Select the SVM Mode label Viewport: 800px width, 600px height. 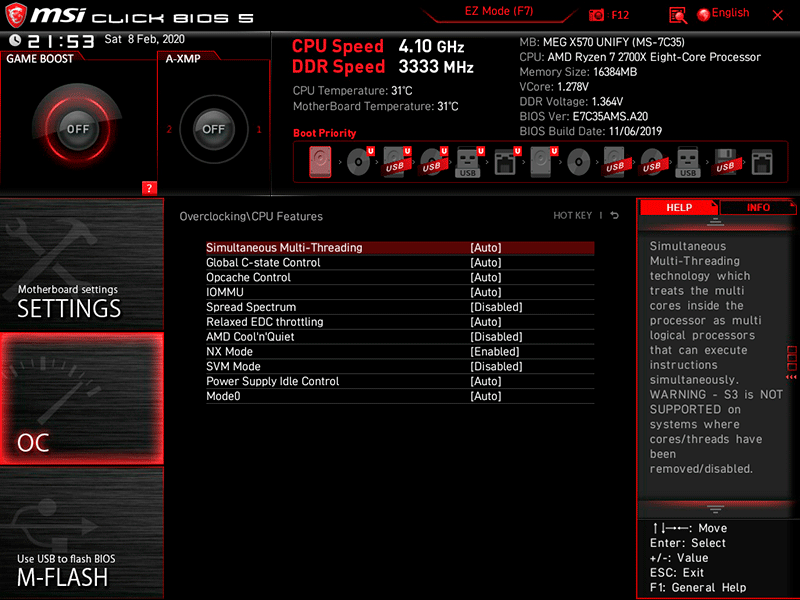pos(233,366)
